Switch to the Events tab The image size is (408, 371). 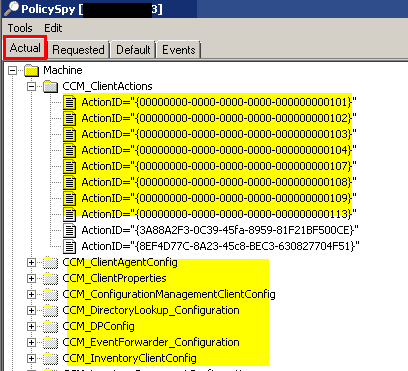tap(179, 50)
